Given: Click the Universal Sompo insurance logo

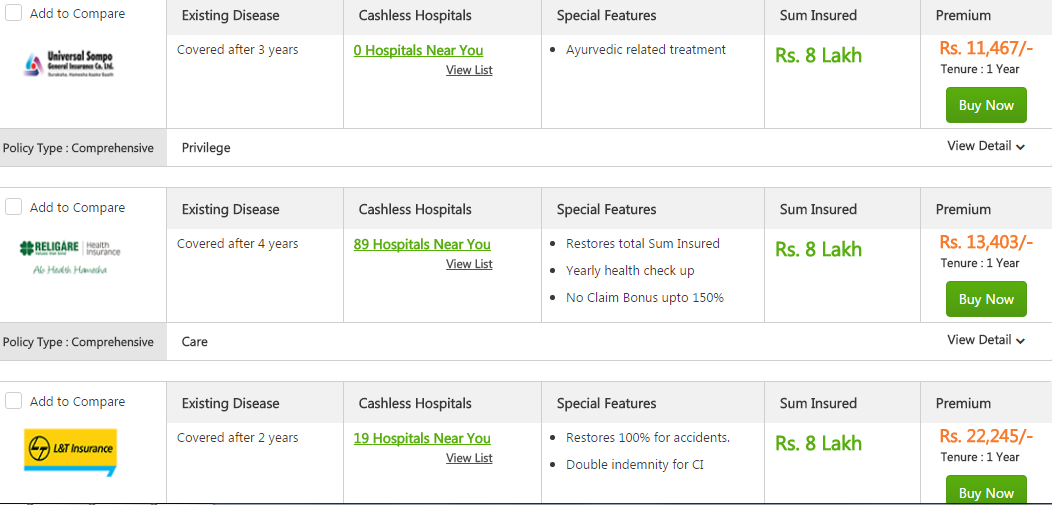Looking at the screenshot, I should click(69, 64).
